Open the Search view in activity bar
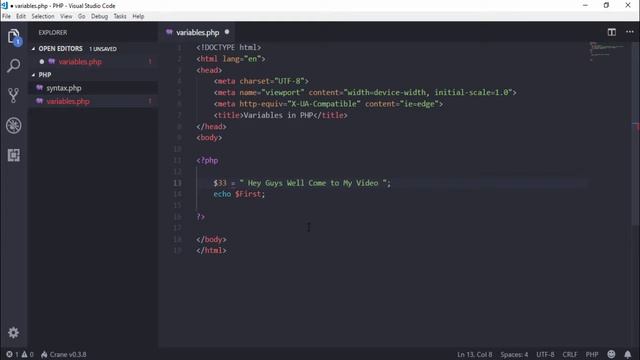The image size is (640, 360). (x=13, y=65)
